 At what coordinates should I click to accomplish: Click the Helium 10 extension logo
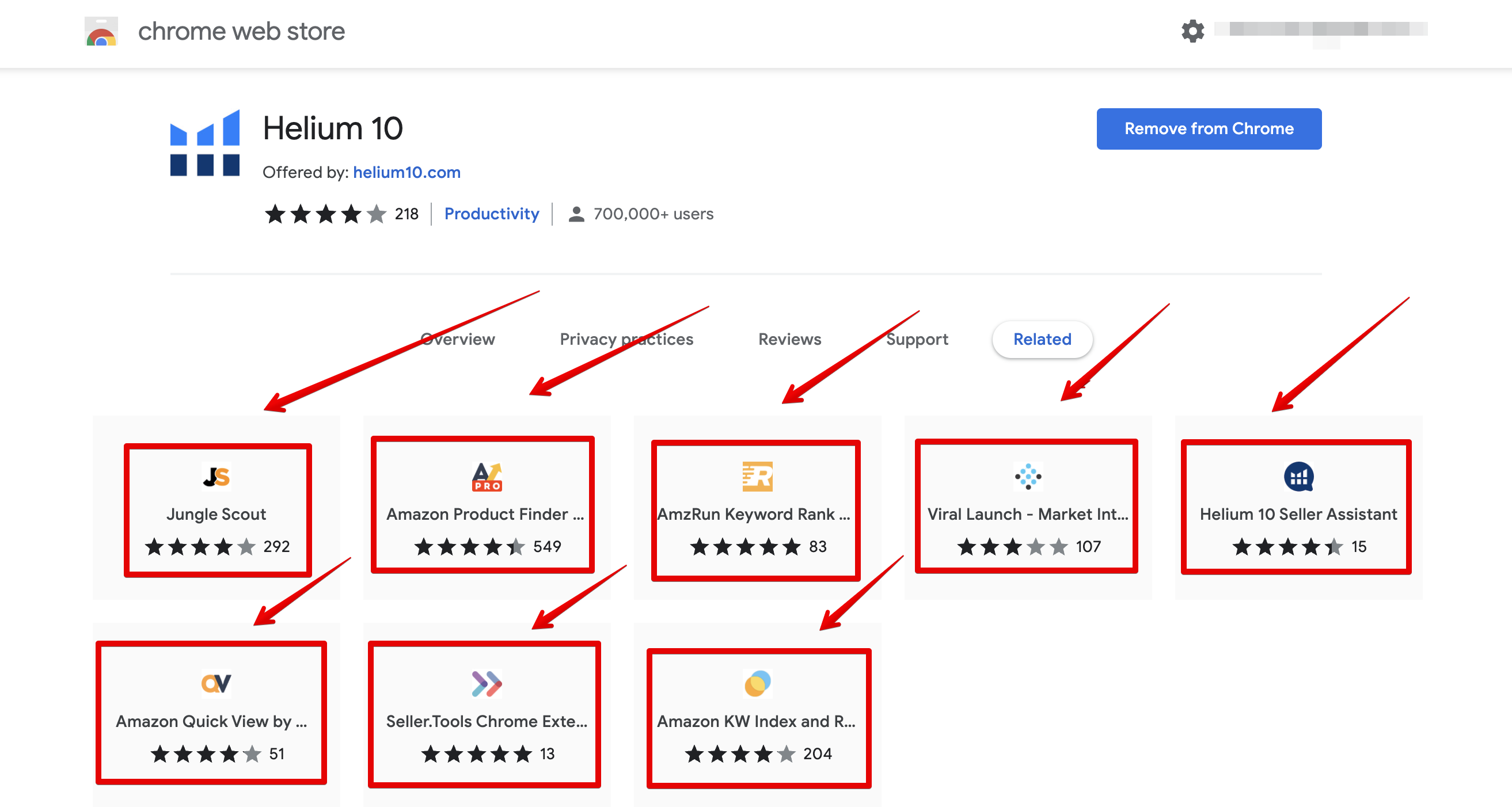point(205,143)
